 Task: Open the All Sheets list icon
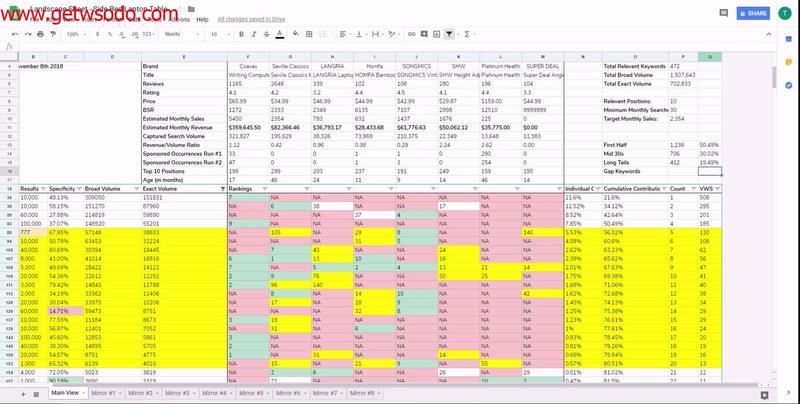coord(36,394)
